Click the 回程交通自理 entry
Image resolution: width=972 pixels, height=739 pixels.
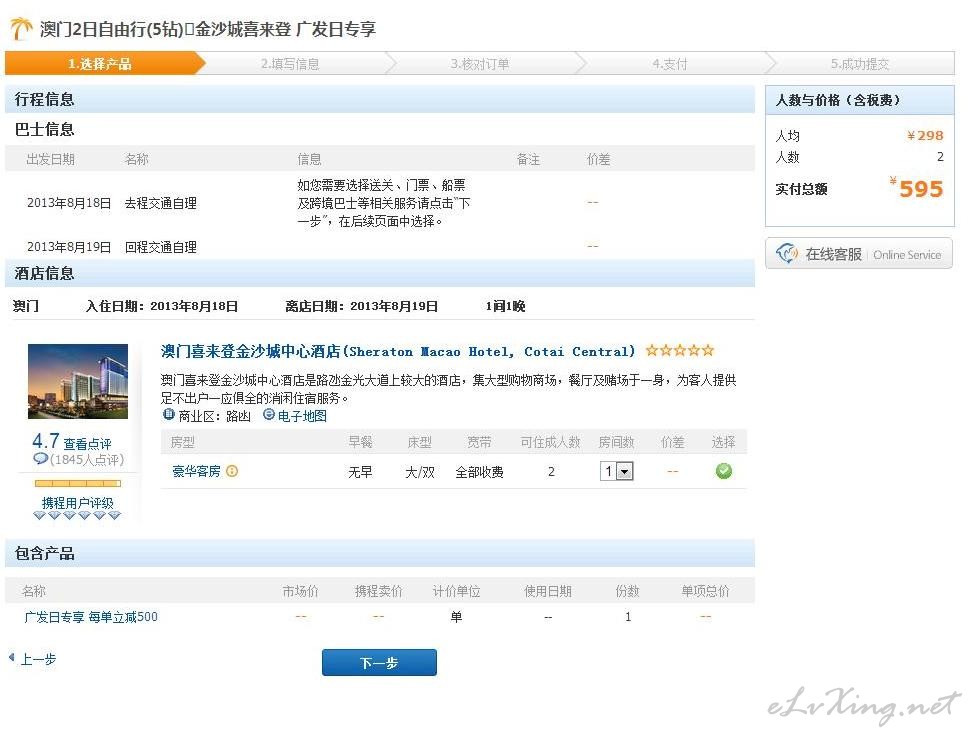[161, 247]
